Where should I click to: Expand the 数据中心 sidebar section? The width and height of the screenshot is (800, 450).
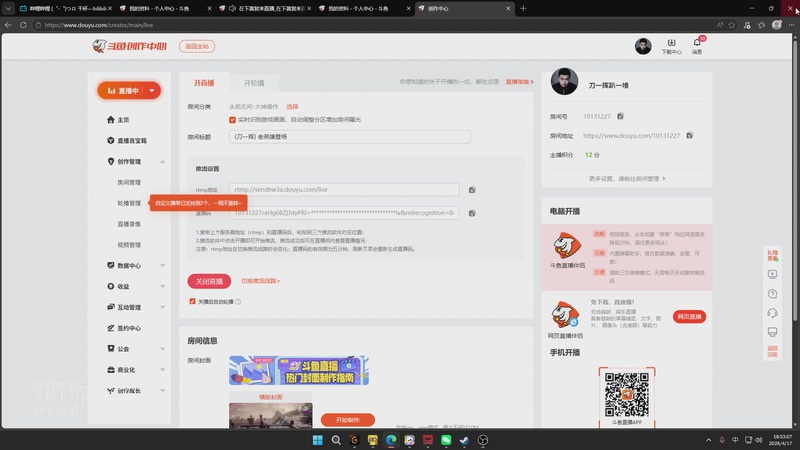click(x=162, y=266)
